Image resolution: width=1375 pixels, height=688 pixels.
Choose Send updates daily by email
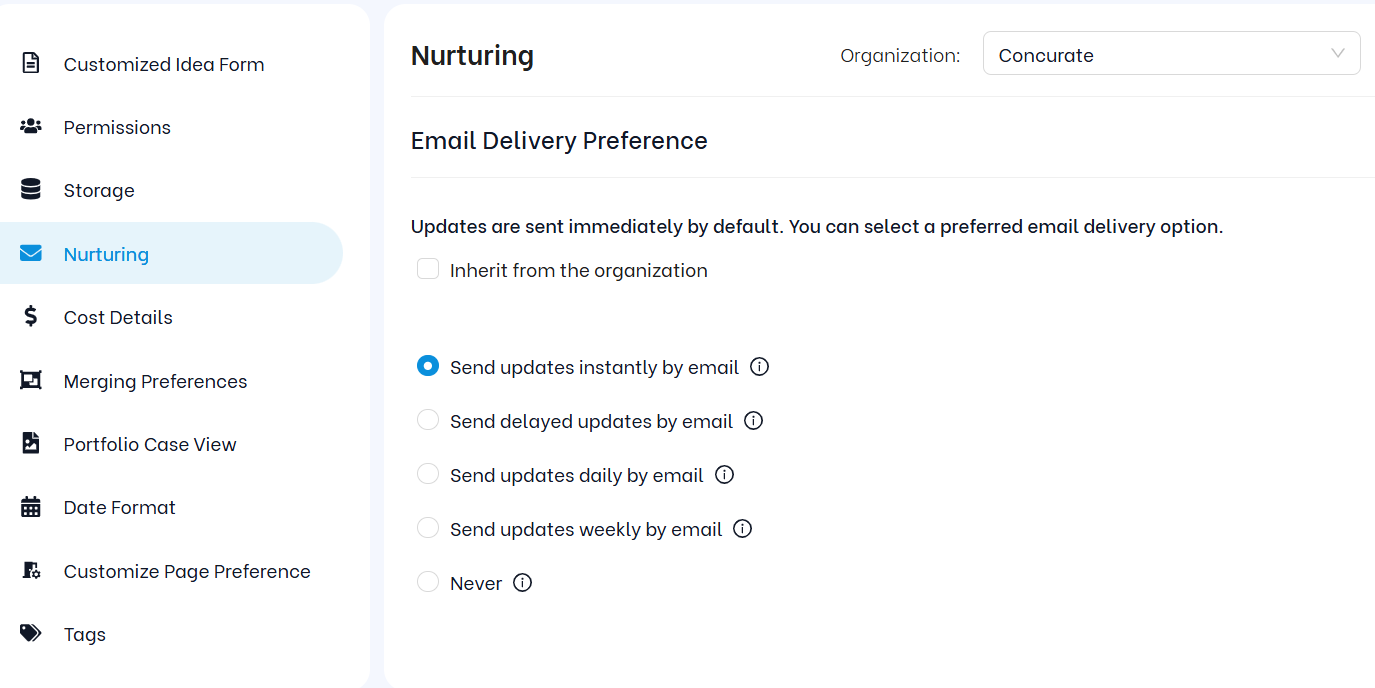[428, 475]
